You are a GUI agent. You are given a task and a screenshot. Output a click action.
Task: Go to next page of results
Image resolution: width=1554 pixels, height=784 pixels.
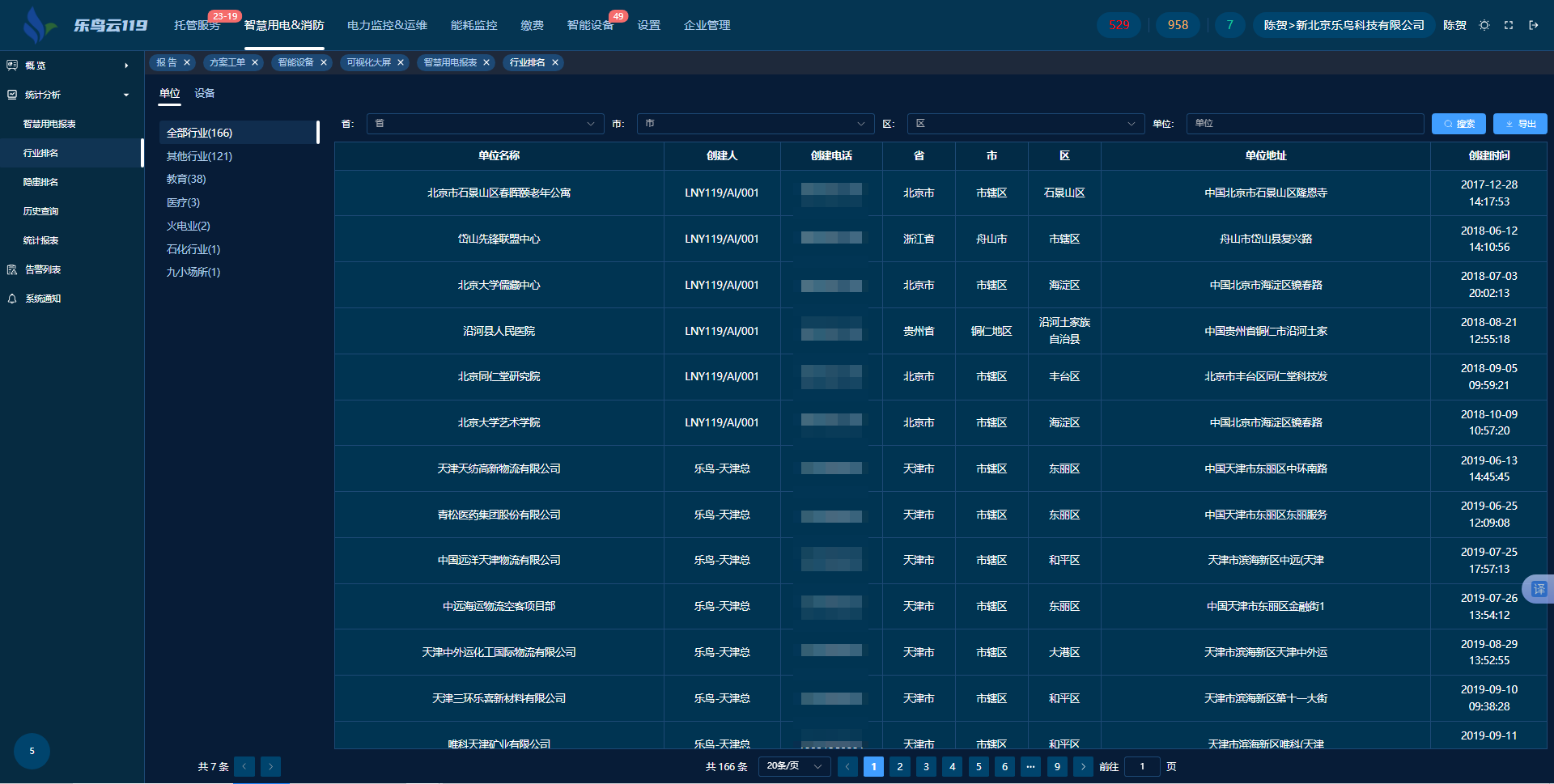click(x=1083, y=766)
